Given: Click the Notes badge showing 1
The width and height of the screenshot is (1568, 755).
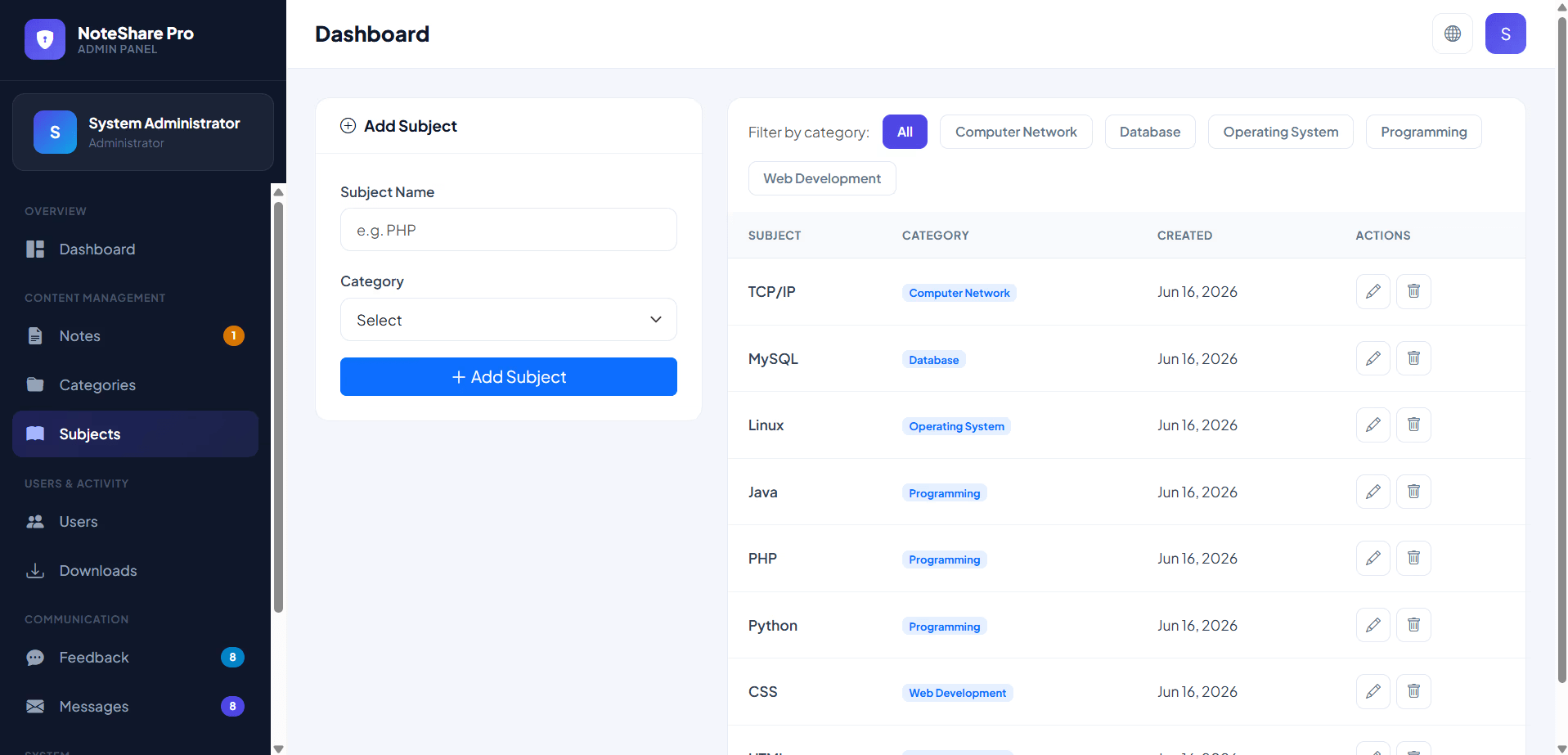Looking at the screenshot, I should pyautogui.click(x=234, y=335).
